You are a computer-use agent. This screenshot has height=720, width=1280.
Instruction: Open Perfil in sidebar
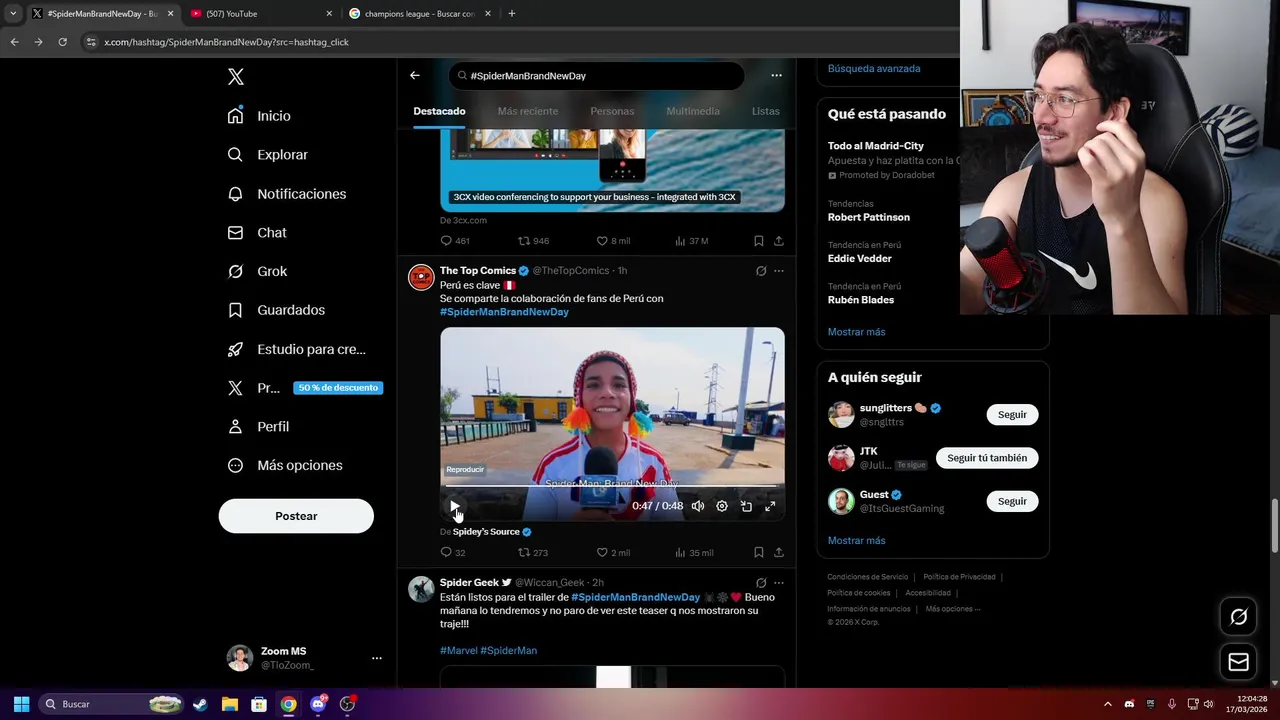(258, 427)
